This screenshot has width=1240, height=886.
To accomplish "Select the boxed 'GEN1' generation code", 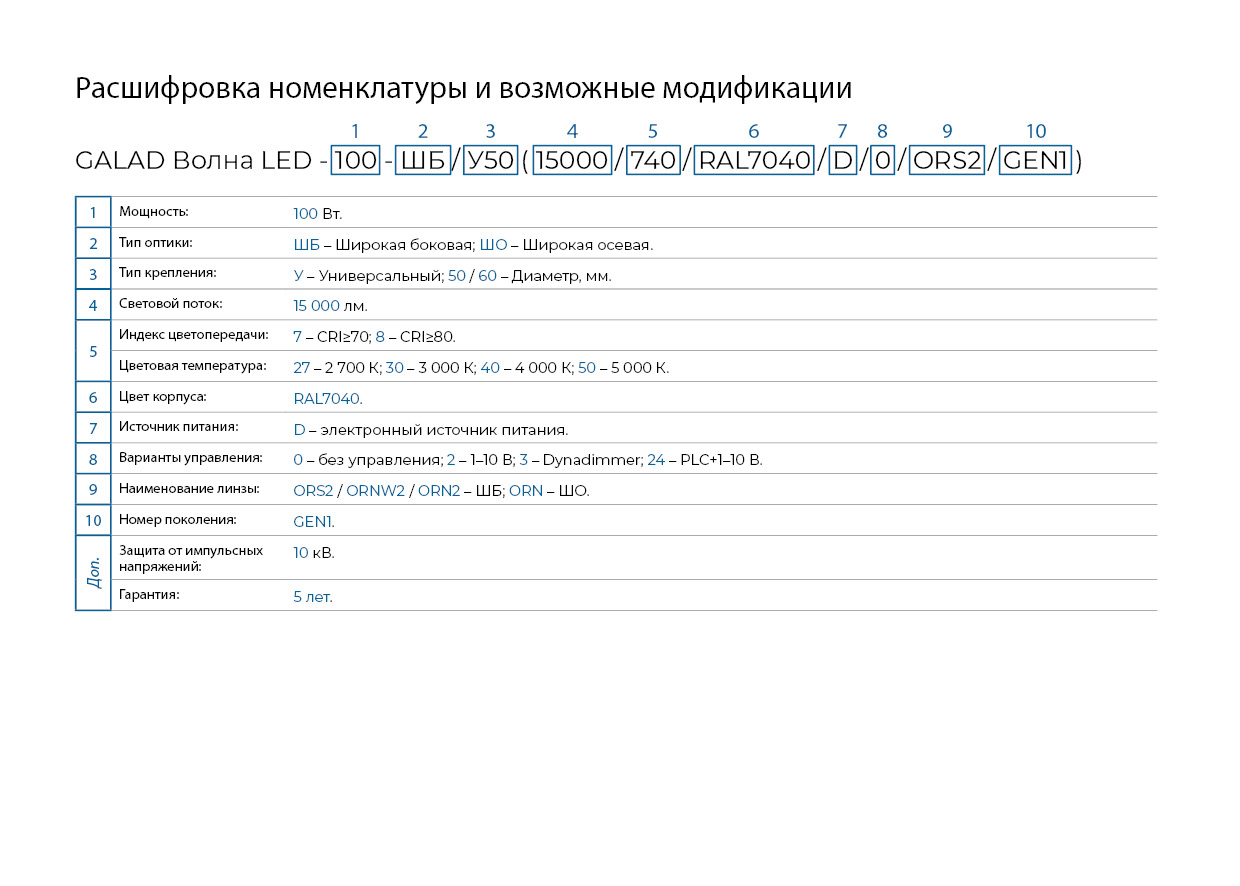I will [x=1036, y=161].
